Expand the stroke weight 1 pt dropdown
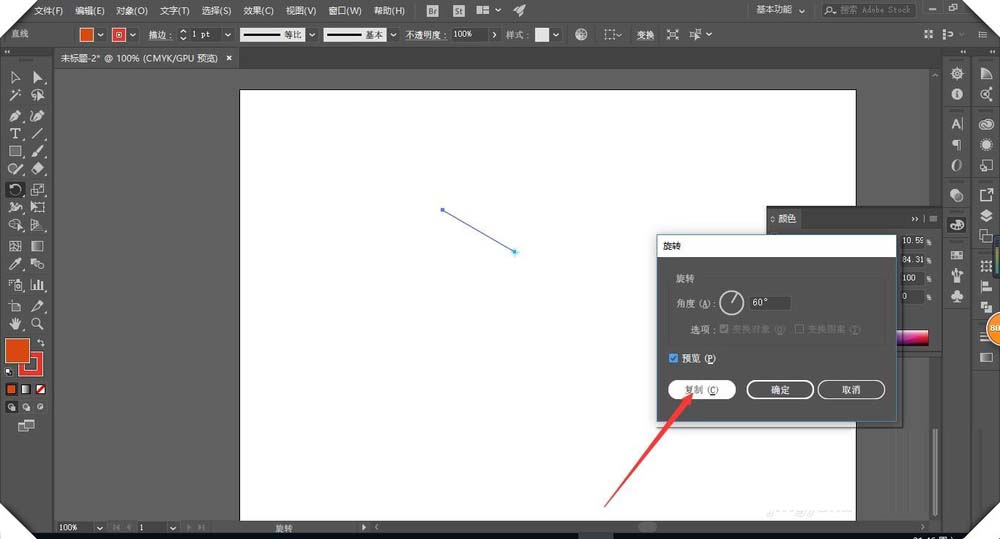This screenshot has width=1000, height=539. click(x=228, y=35)
